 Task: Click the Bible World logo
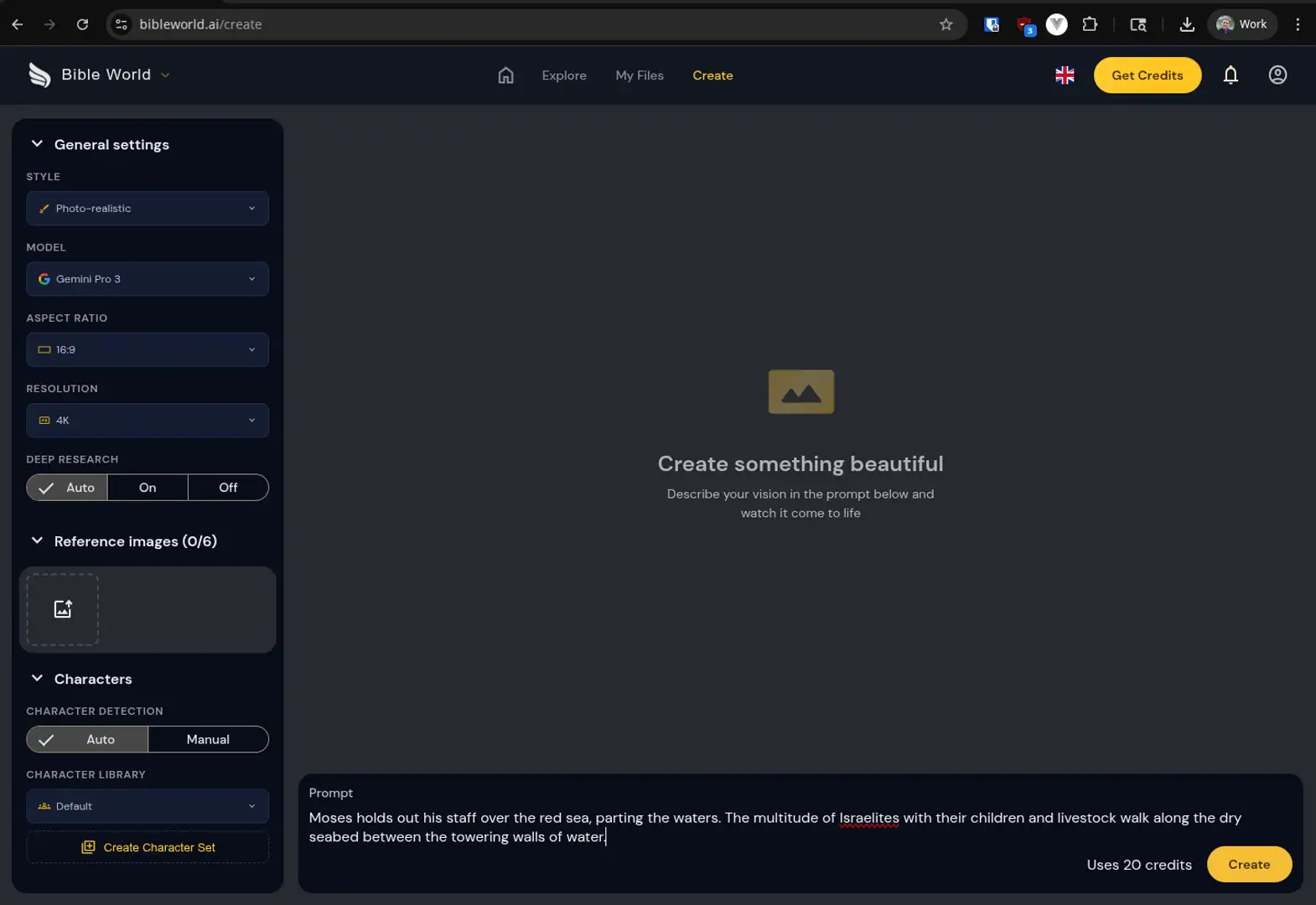coord(39,75)
